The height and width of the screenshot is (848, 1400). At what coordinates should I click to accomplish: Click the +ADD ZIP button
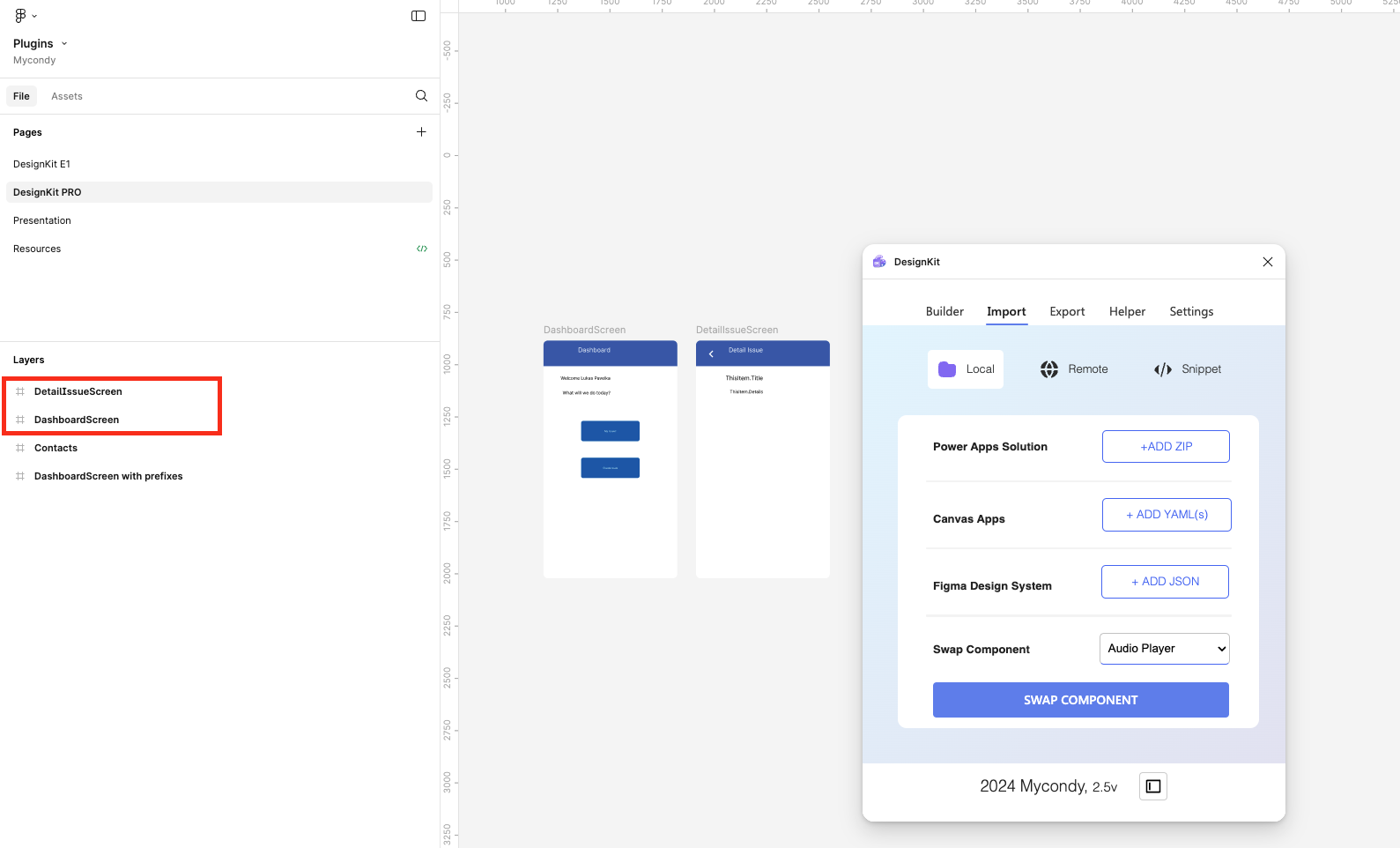tap(1166, 447)
